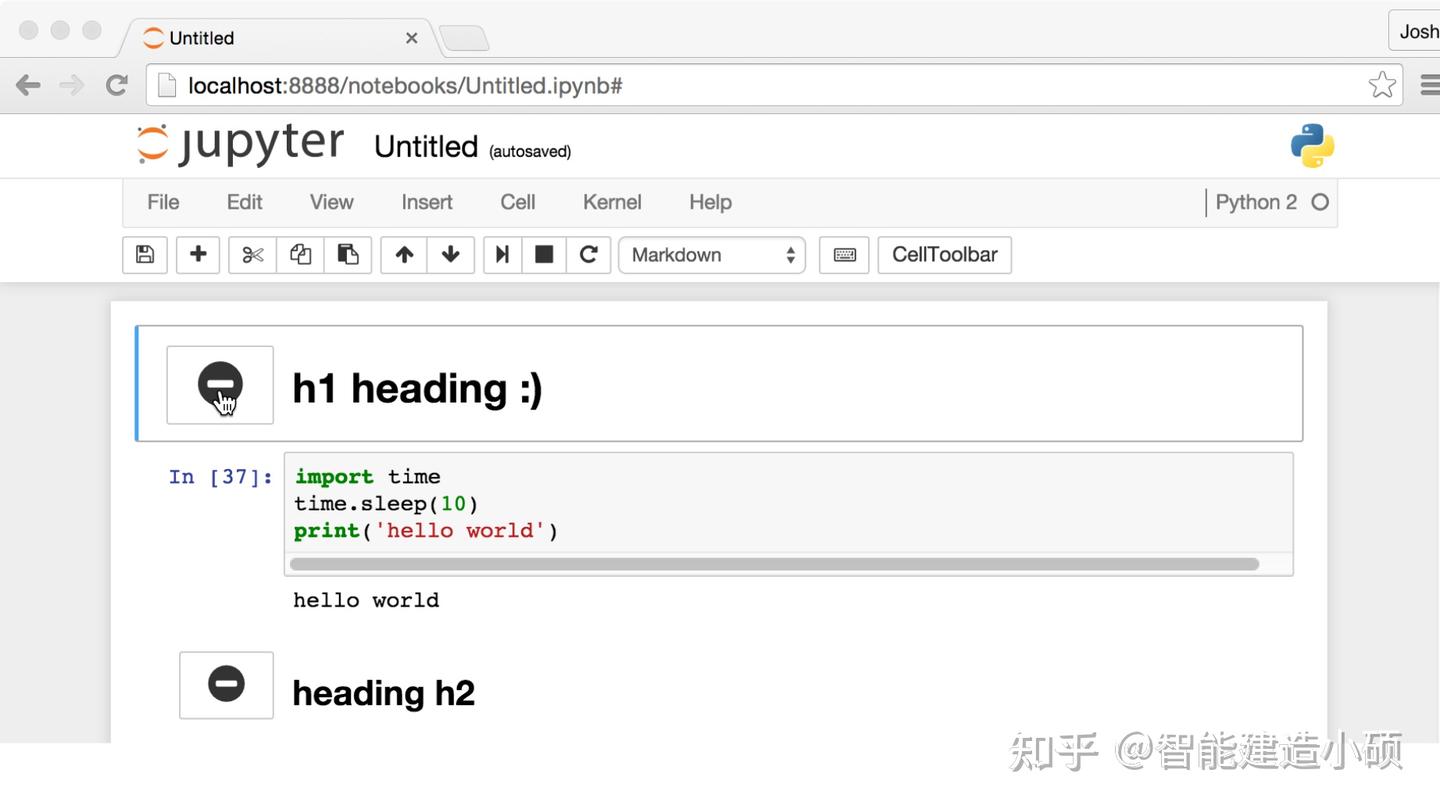Image resolution: width=1440 pixels, height=809 pixels.
Task: Interrupt the kernel with stop icon
Action: coord(544,255)
